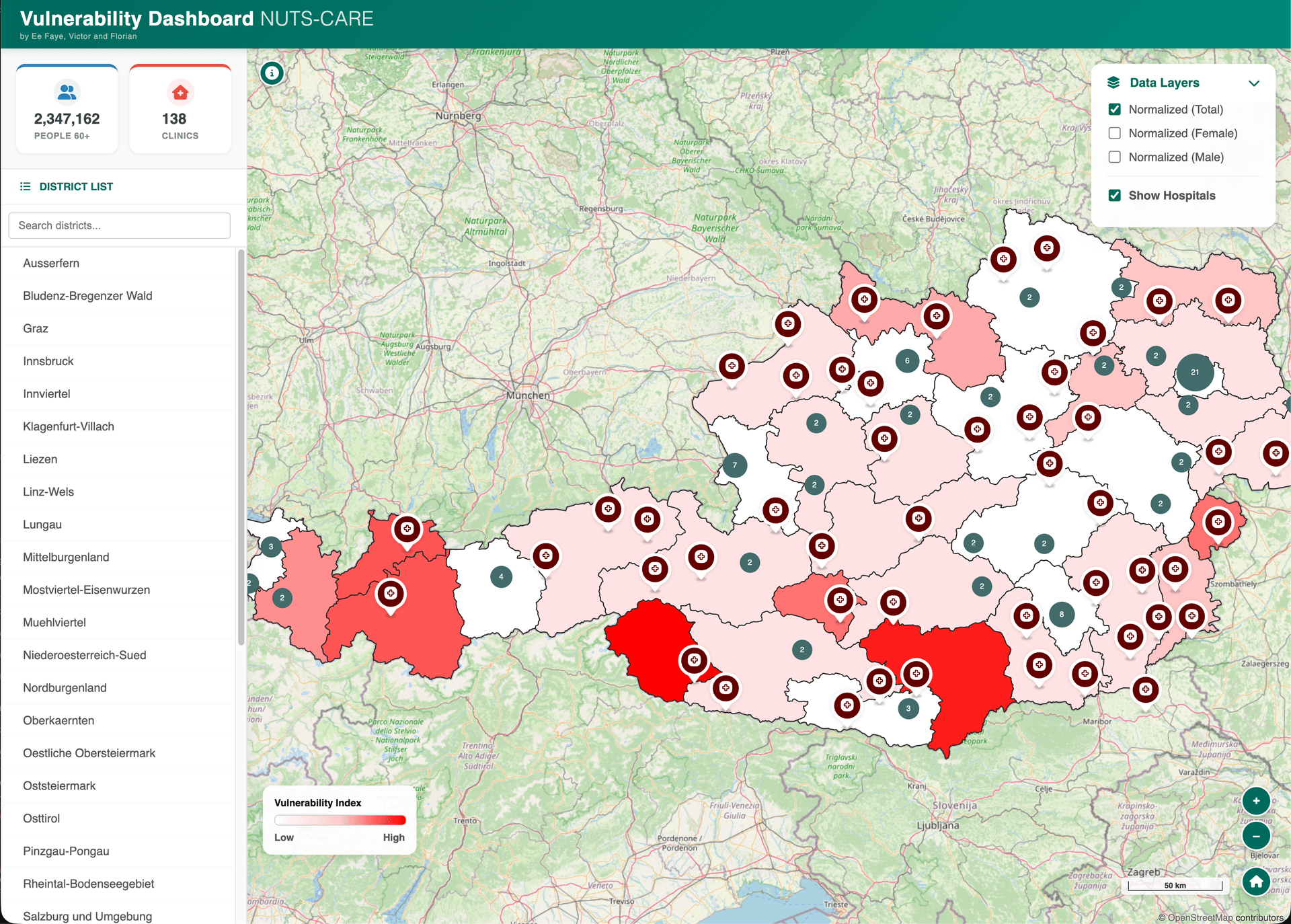Click the map info button
The image size is (1291, 924).
click(272, 73)
